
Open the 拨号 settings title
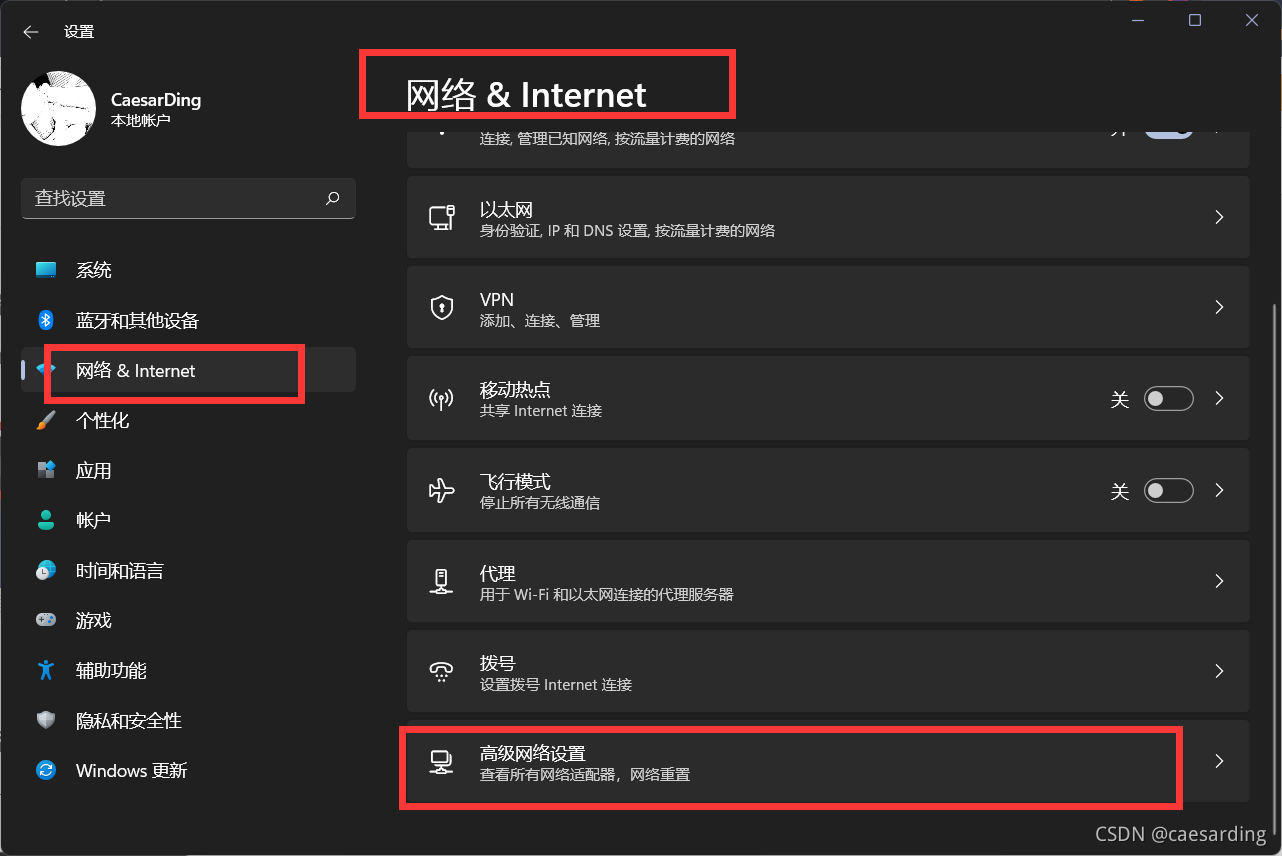click(498, 664)
